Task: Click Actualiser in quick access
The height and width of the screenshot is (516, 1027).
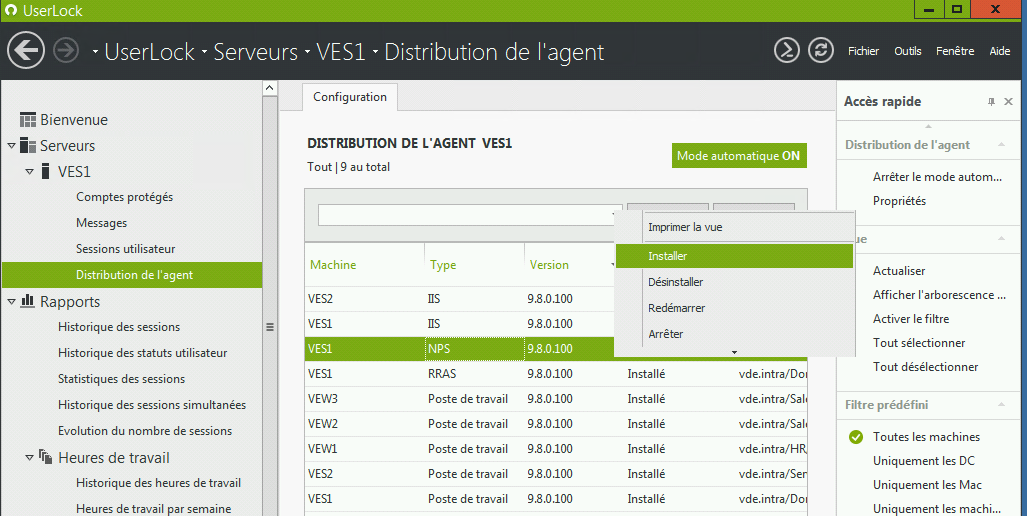Action: [x=899, y=270]
